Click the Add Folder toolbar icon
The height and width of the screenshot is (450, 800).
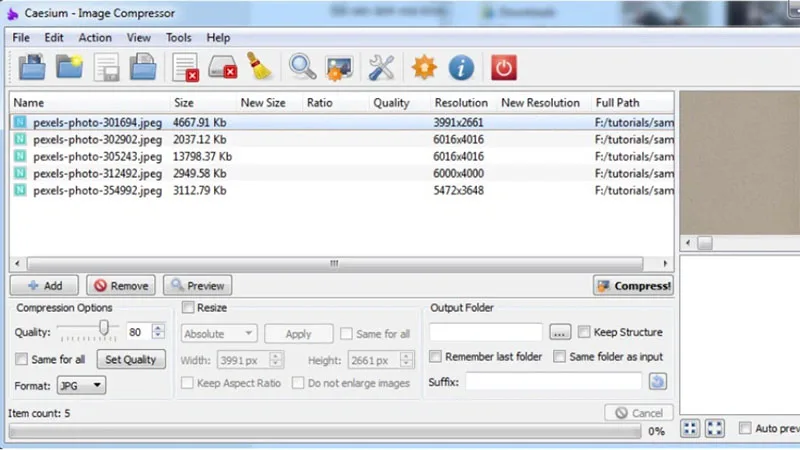[69, 67]
